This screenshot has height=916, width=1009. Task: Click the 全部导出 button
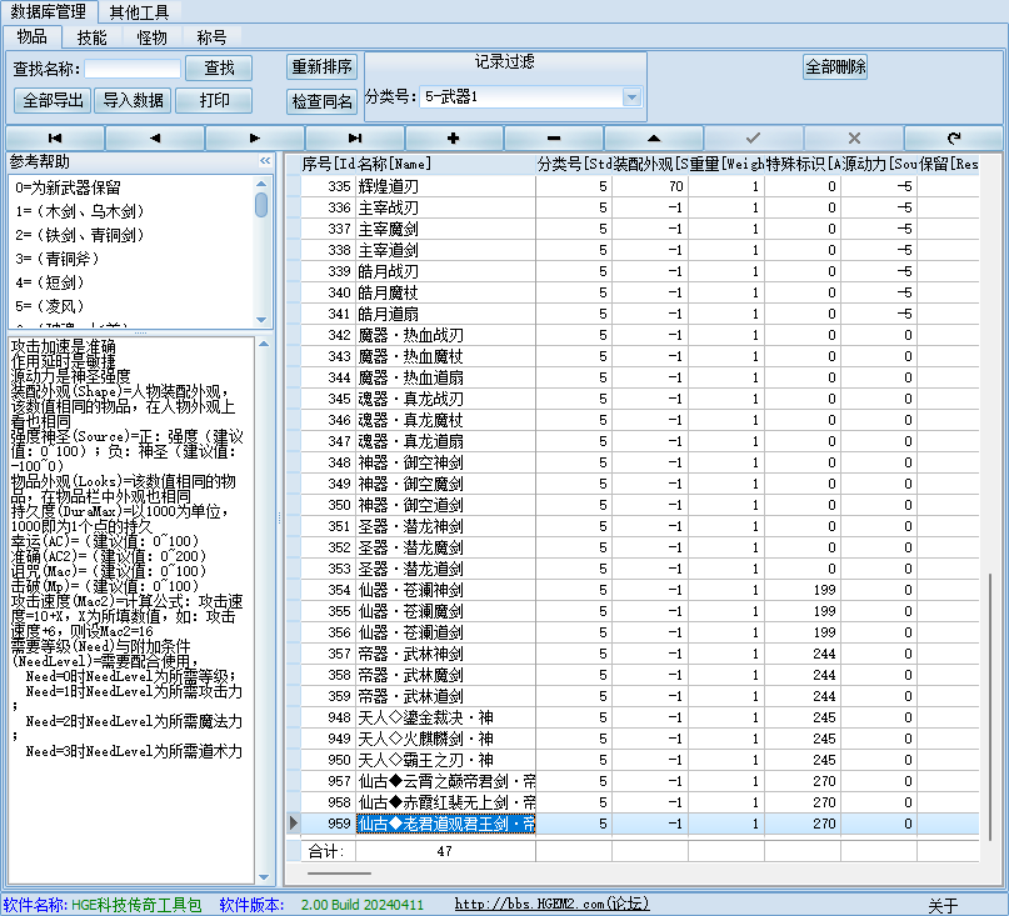coord(52,100)
